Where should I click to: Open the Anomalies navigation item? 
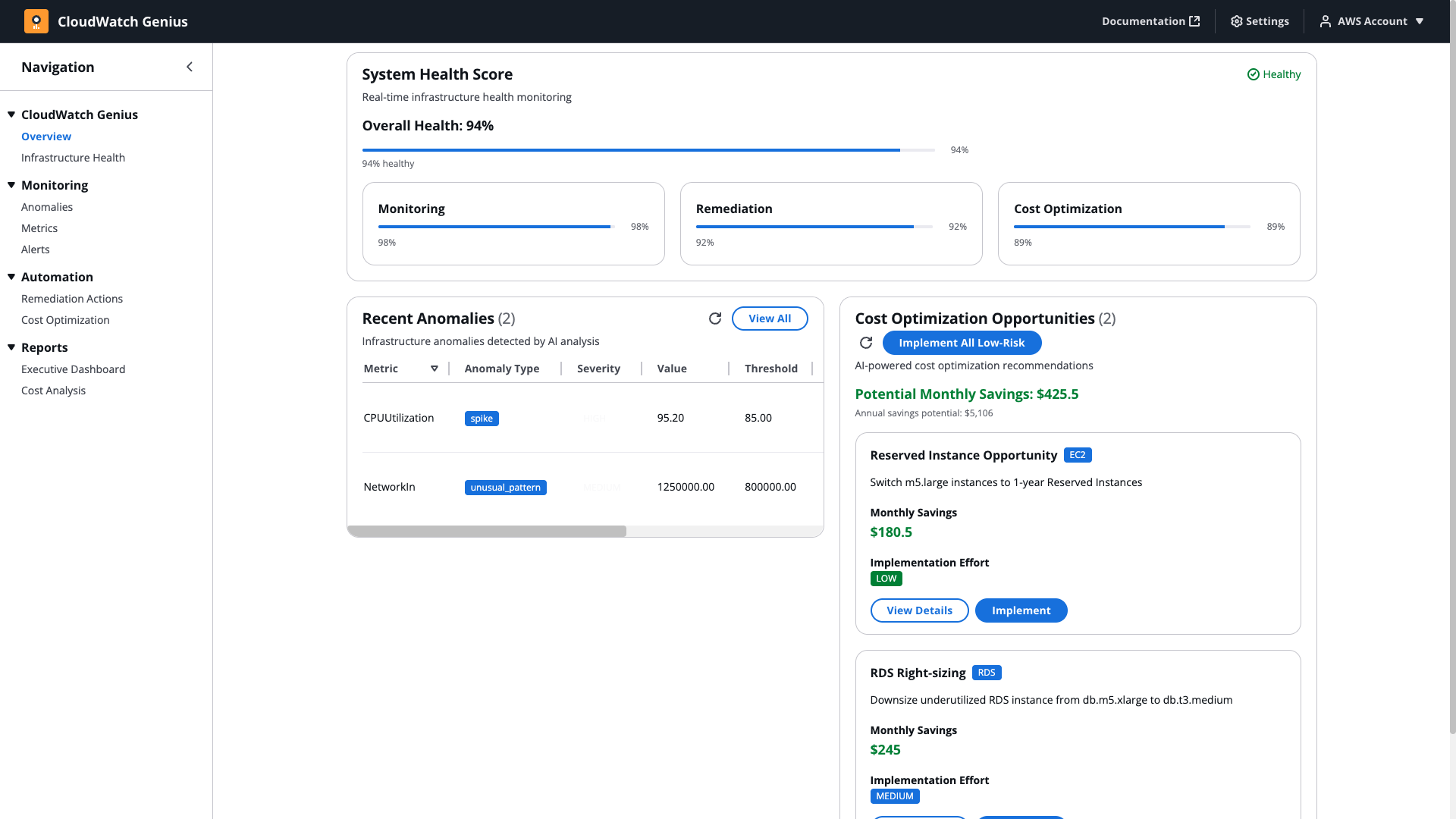pyautogui.click(x=47, y=207)
